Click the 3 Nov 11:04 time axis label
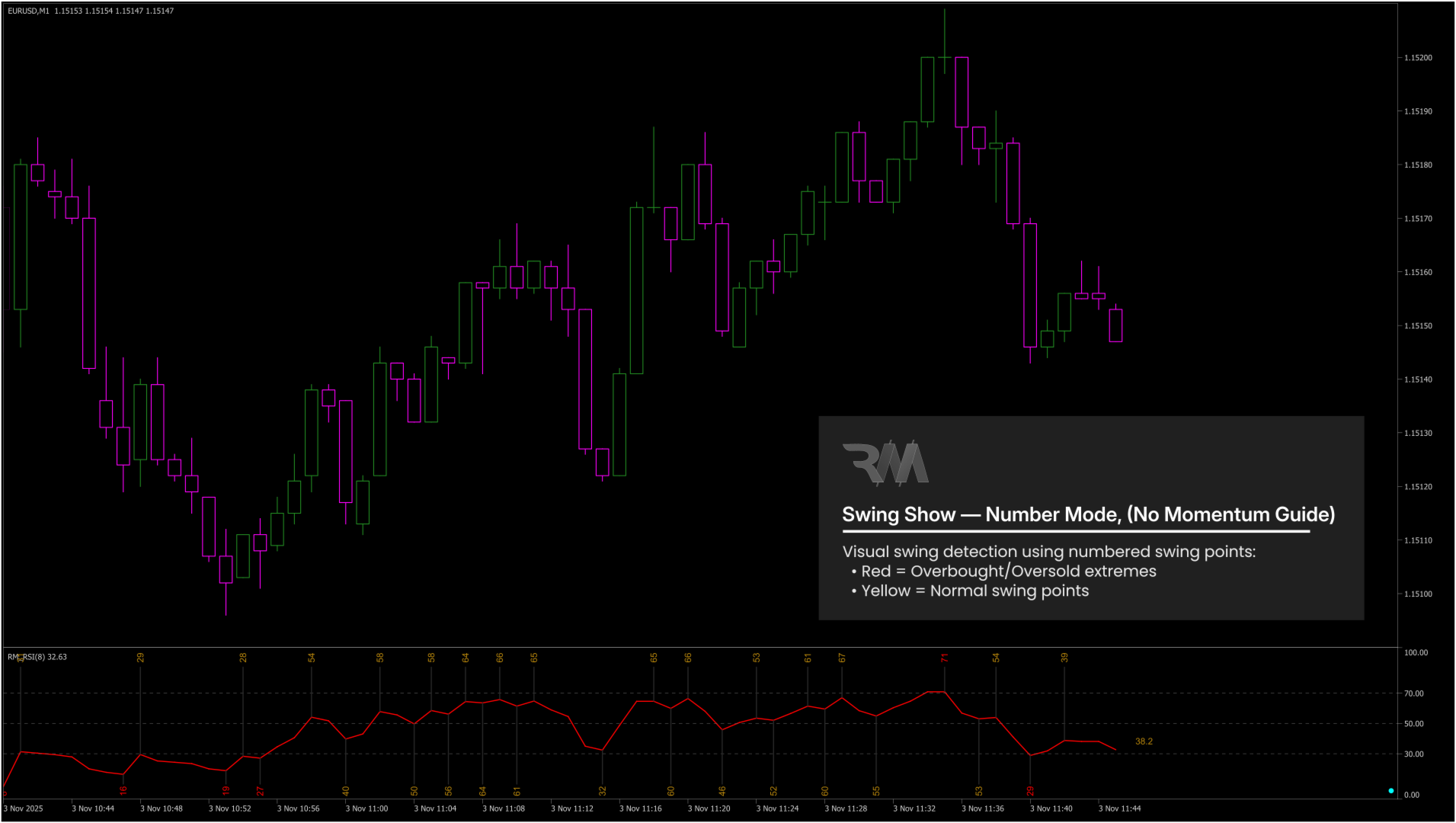This screenshot has width=1456, height=823. click(x=435, y=809)
